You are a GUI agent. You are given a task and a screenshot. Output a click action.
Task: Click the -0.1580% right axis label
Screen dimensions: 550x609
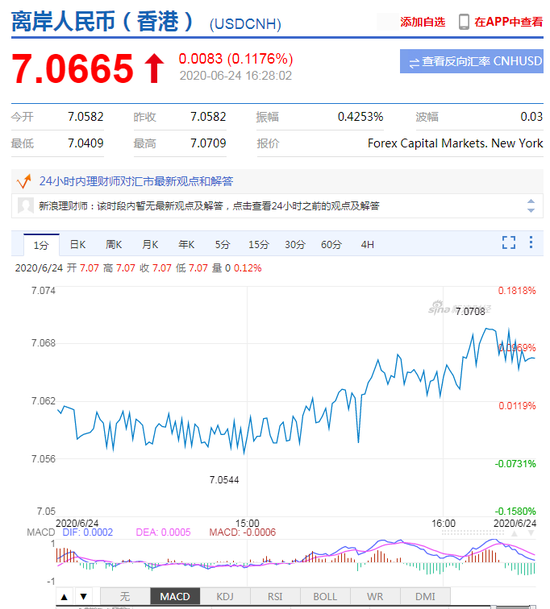click(x=515, y=511)
